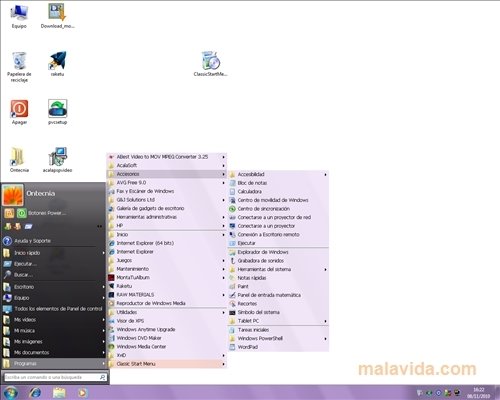Open the pvcsetup desktop icon
This screenshot has width=500, height=400.
point(57,112)
